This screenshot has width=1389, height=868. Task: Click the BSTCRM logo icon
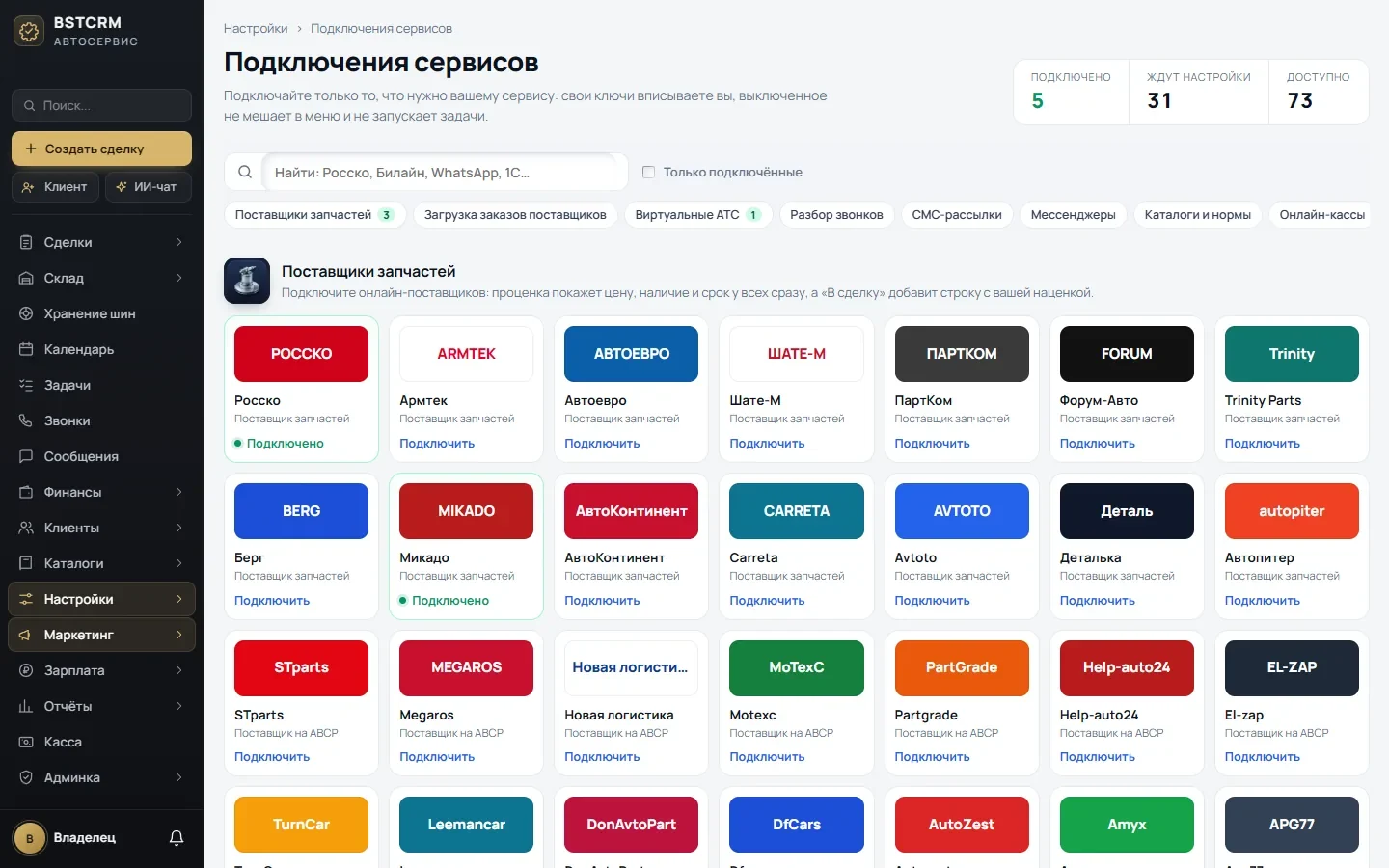29,31
